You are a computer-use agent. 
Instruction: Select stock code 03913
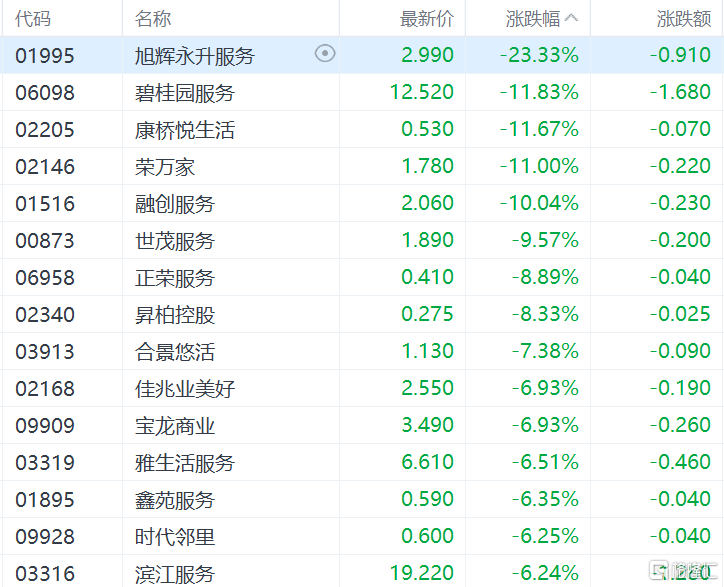[x=45, y=351]
